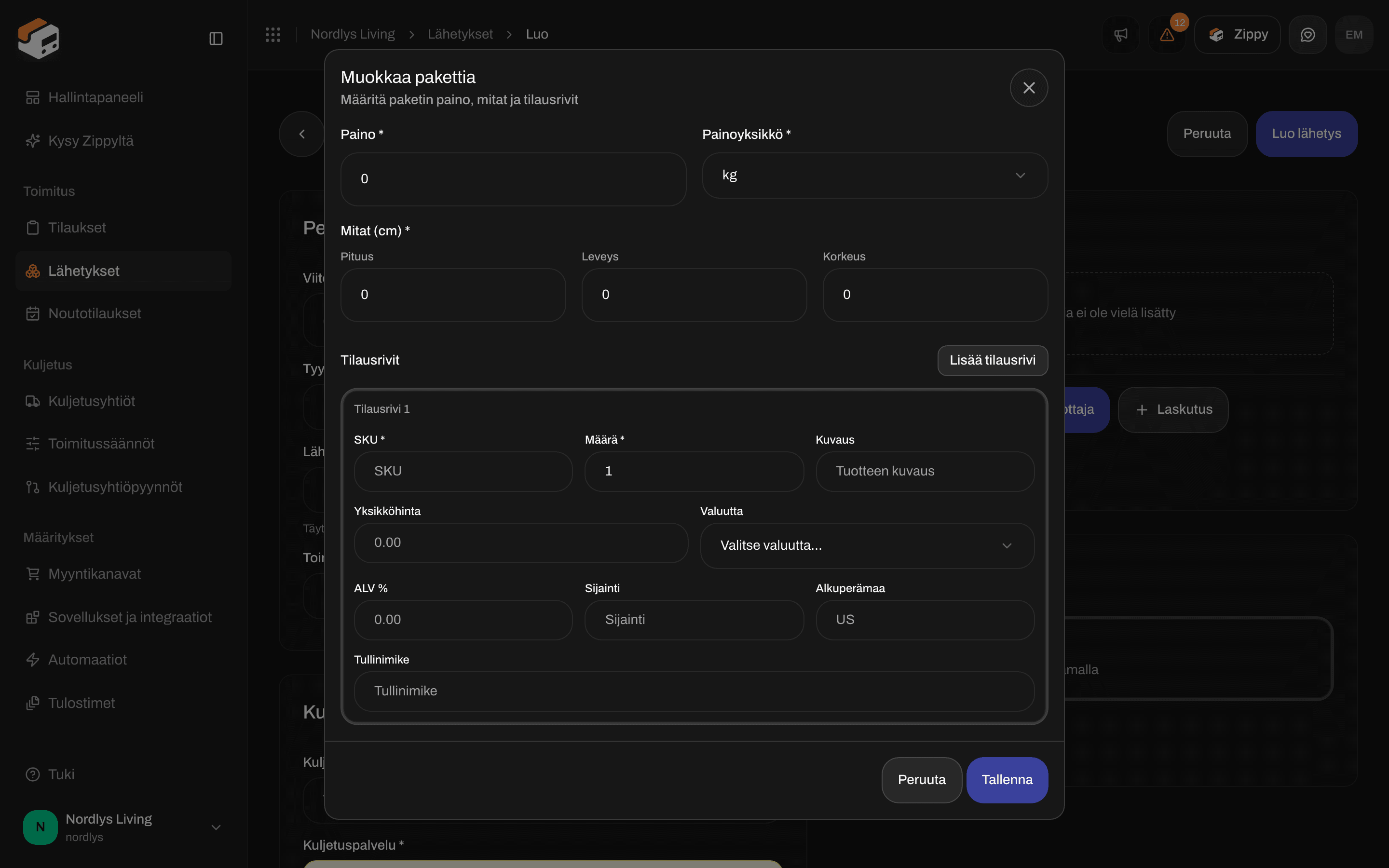Click the Lisää tilausrivi button
Screen dimensions: 1389x868
point(993,361)
